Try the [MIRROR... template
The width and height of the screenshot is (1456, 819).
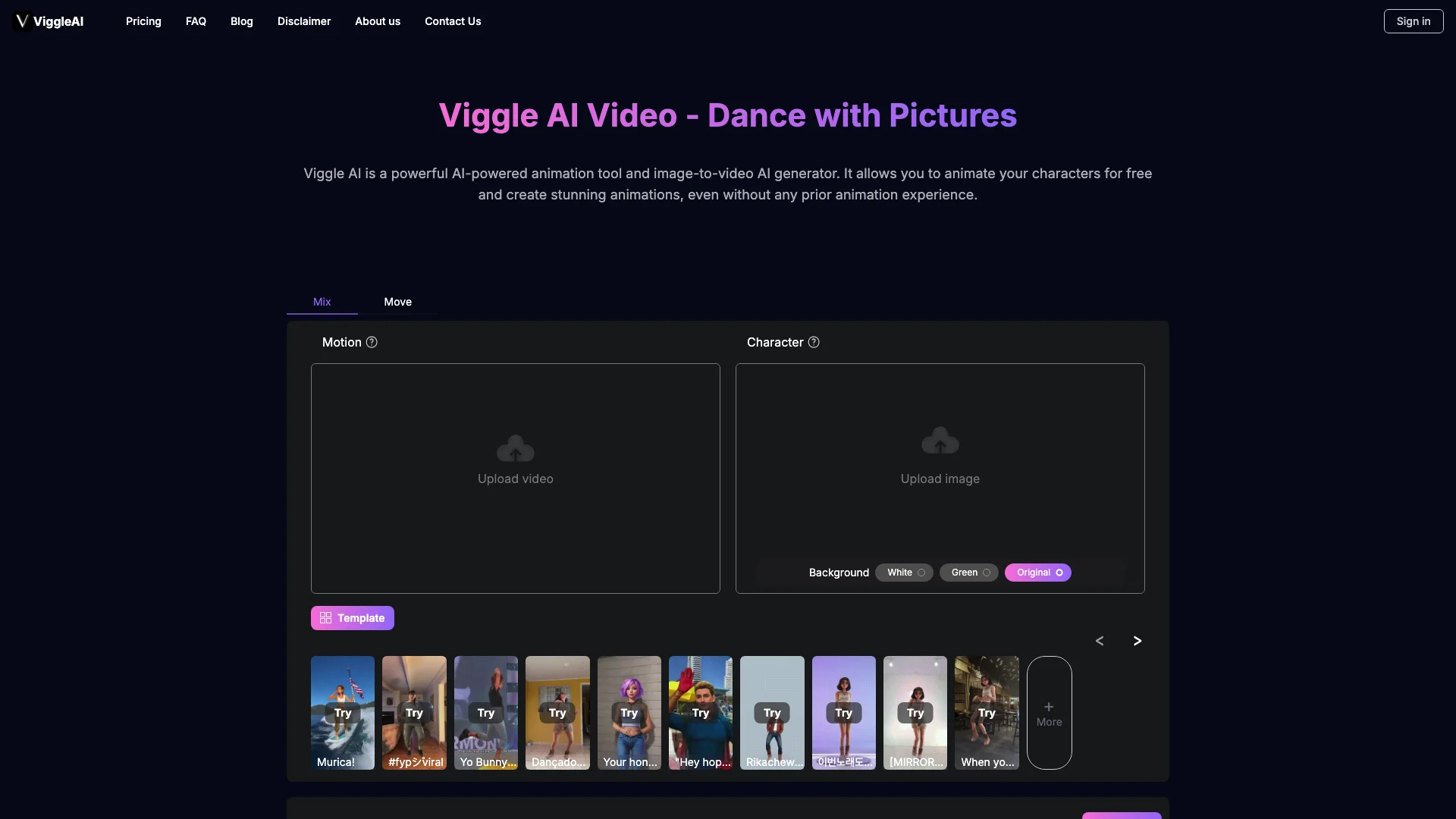915,713
